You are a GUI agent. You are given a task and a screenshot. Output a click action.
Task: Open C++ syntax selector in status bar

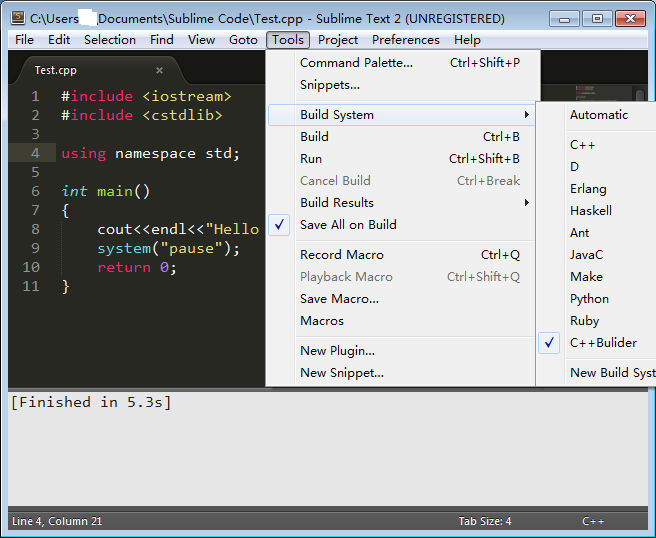[x=593, y=521]
